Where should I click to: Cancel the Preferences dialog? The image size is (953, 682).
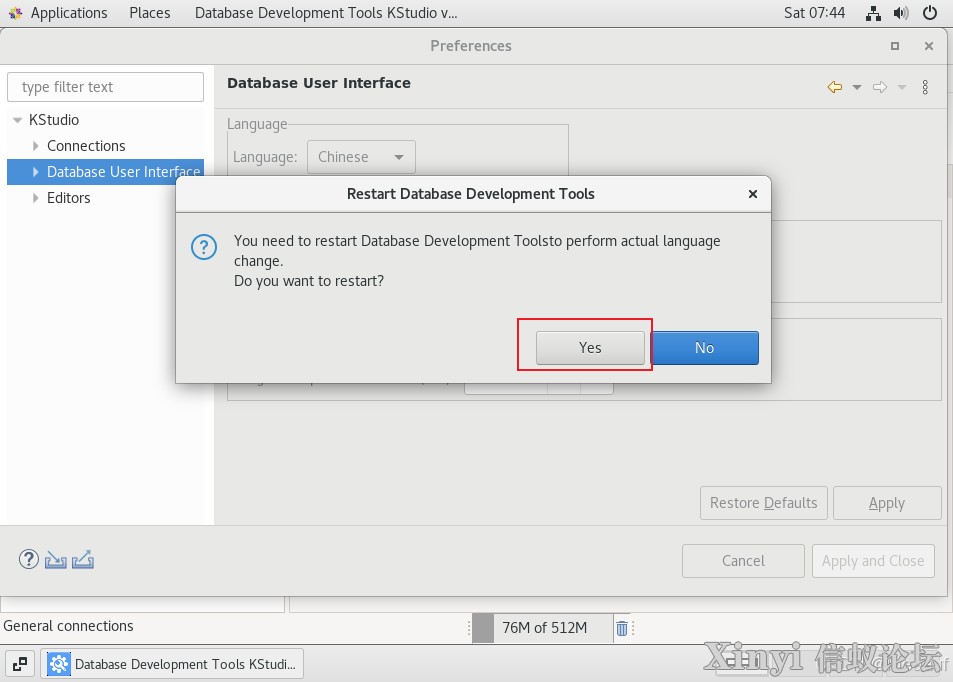pos(743,560)
